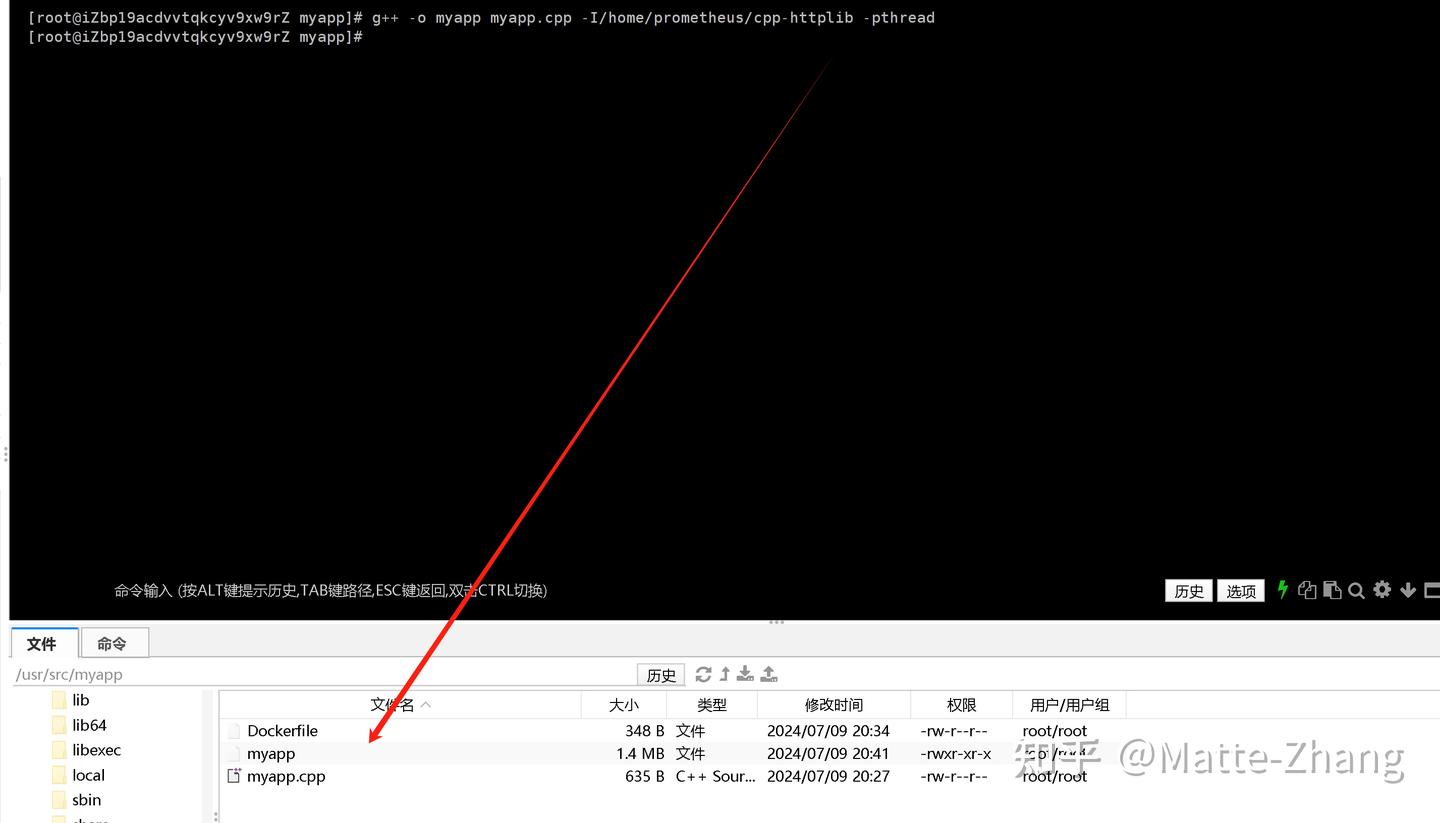
Task: Click the file panel 历史 button
Action: coord(660,674)
